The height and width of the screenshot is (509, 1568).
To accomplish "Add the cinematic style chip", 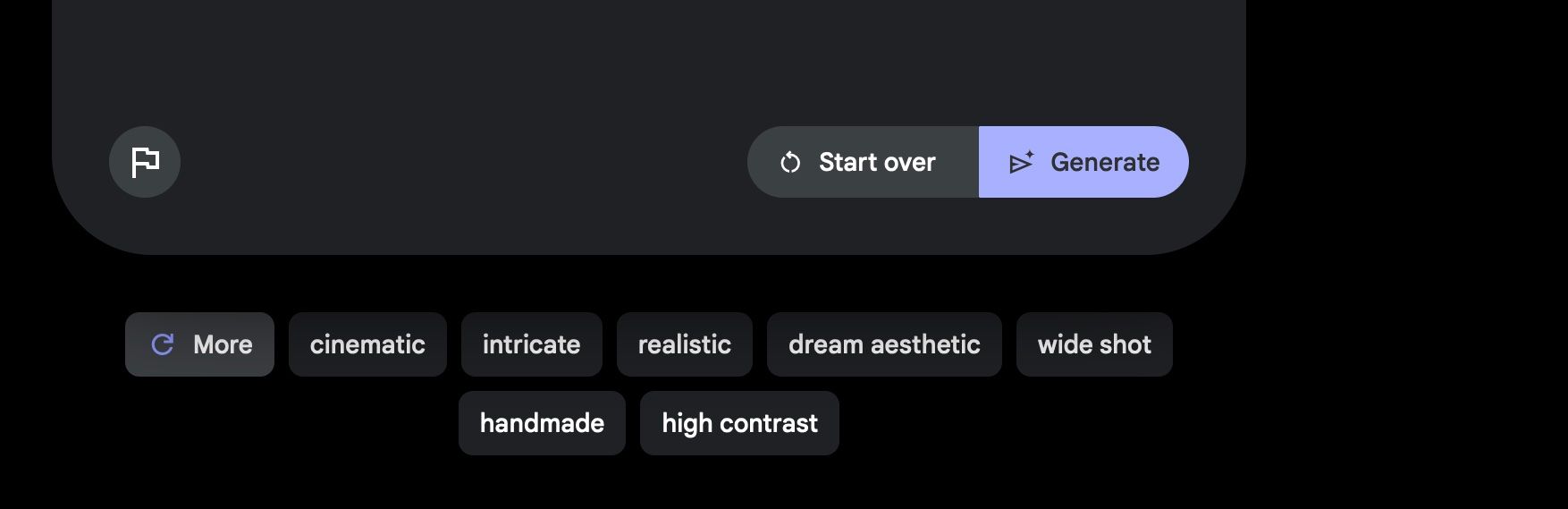I will click(x=367, y=344).
